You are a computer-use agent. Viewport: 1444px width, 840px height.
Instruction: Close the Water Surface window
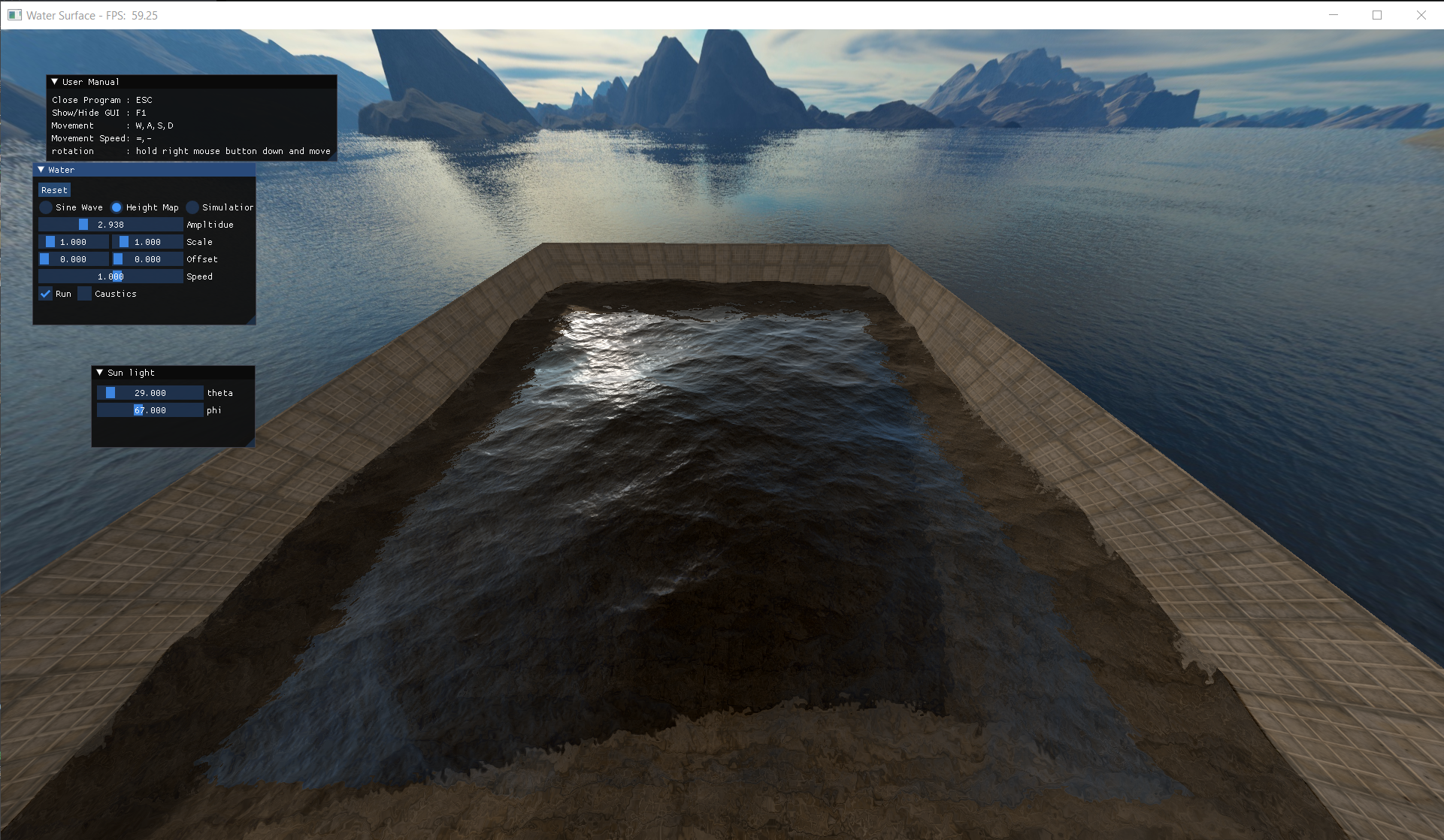click(x=1421, y=15)
